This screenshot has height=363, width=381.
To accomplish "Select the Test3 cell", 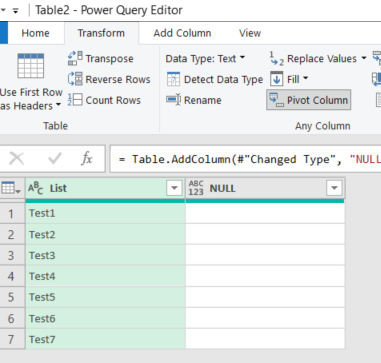I will 105,255.
